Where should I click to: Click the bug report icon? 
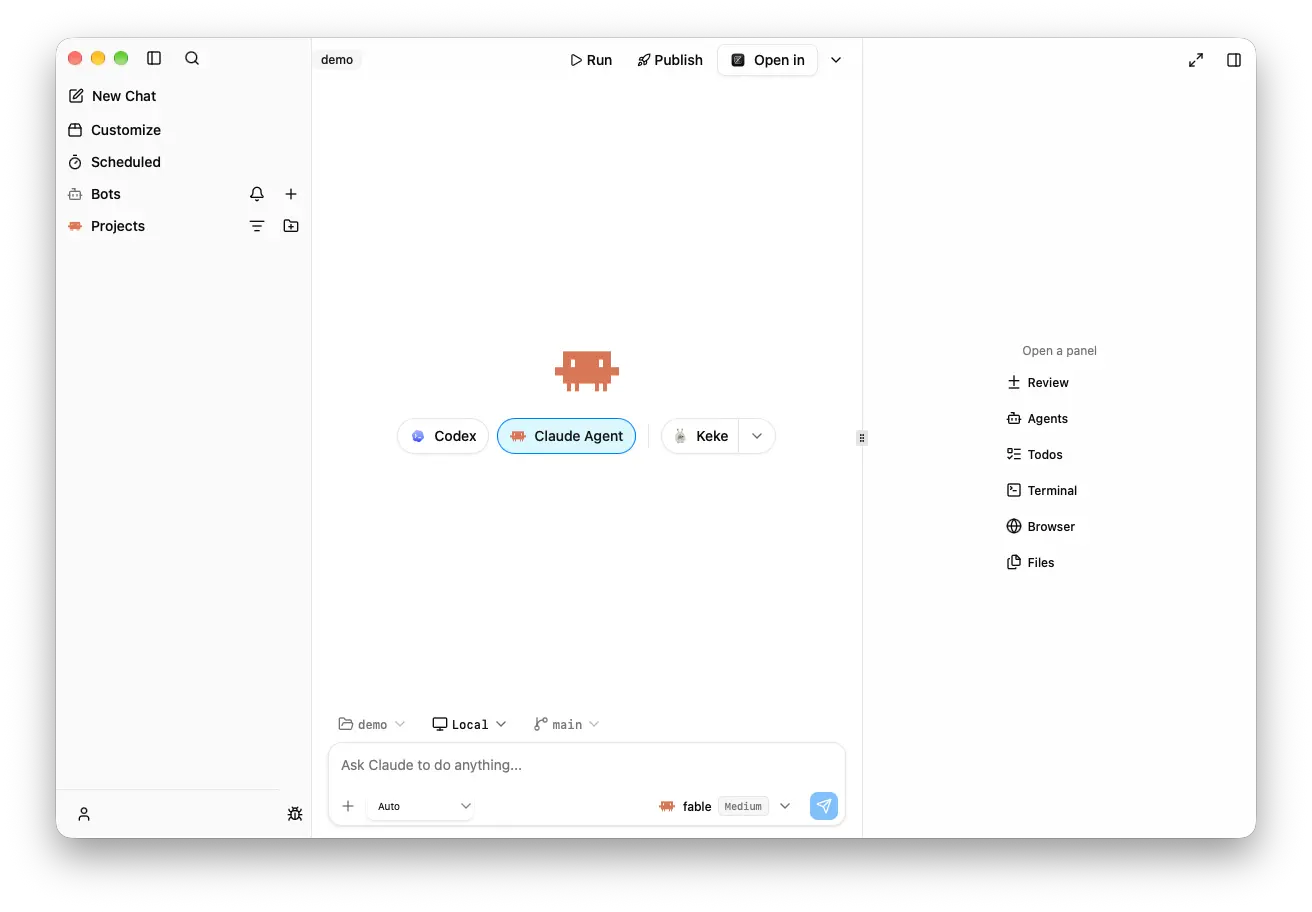pos(295,814)
